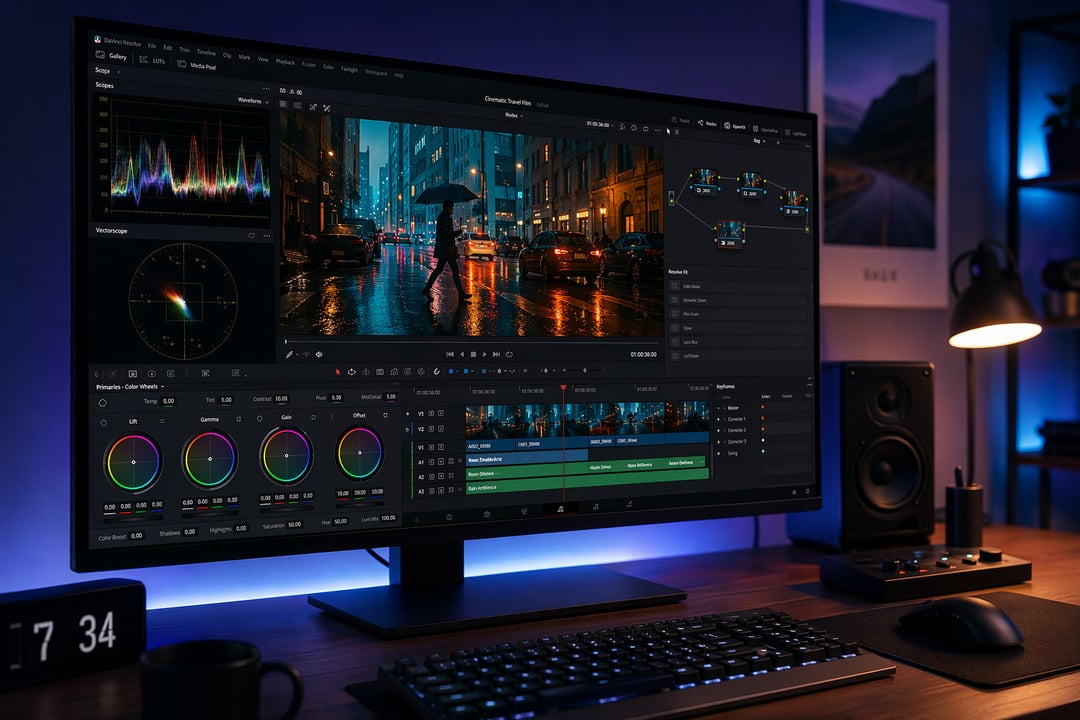This screenshot has height=720, width=1080.
Task: Toggle the Sizing keyframe dot
Action: 762,452
